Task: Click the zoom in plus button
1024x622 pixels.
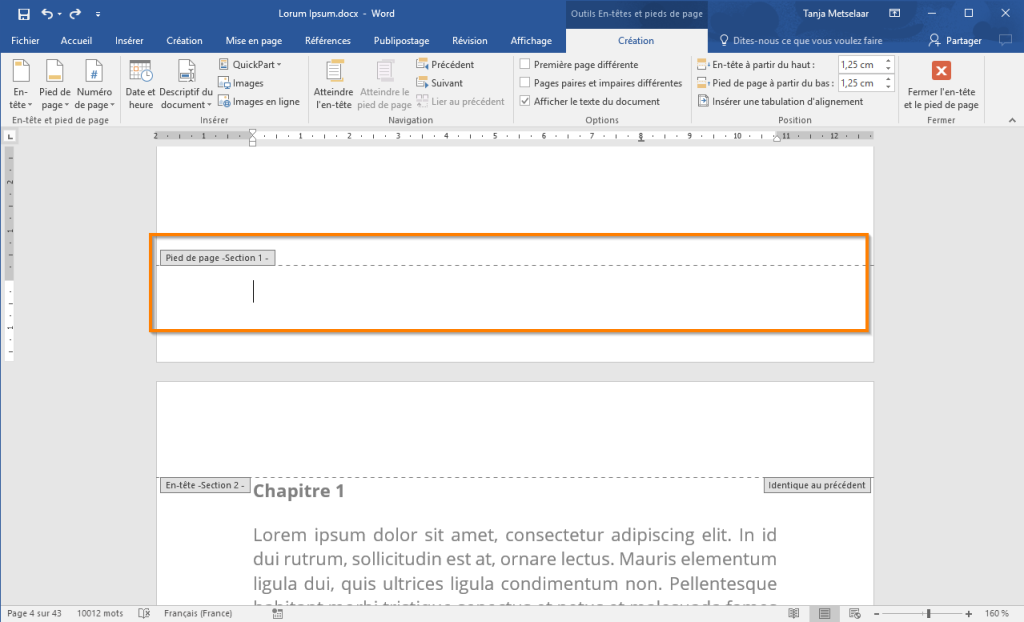Action: [968, 614]
